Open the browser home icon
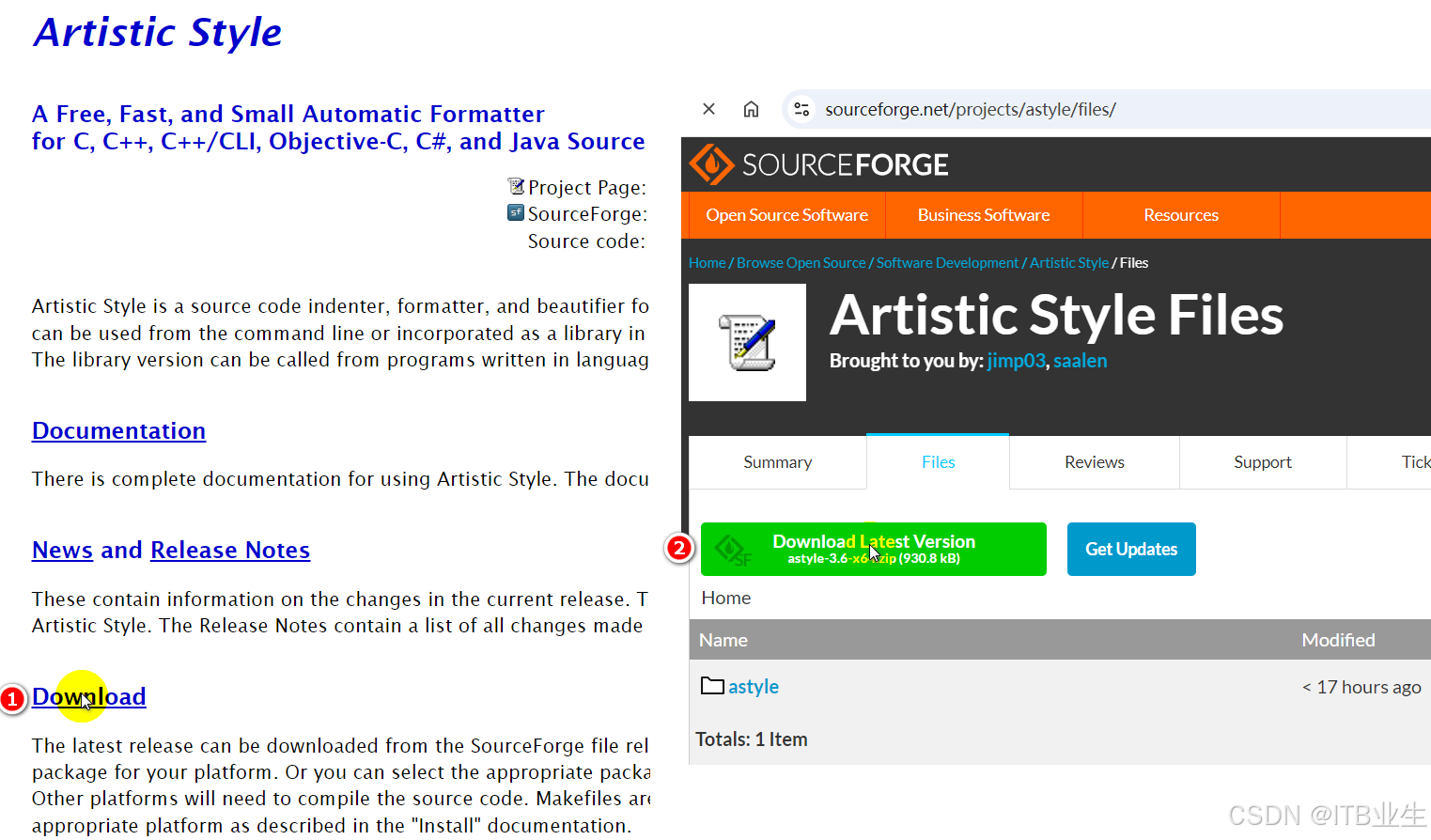Screen dimensions: 1431x840 751,109
